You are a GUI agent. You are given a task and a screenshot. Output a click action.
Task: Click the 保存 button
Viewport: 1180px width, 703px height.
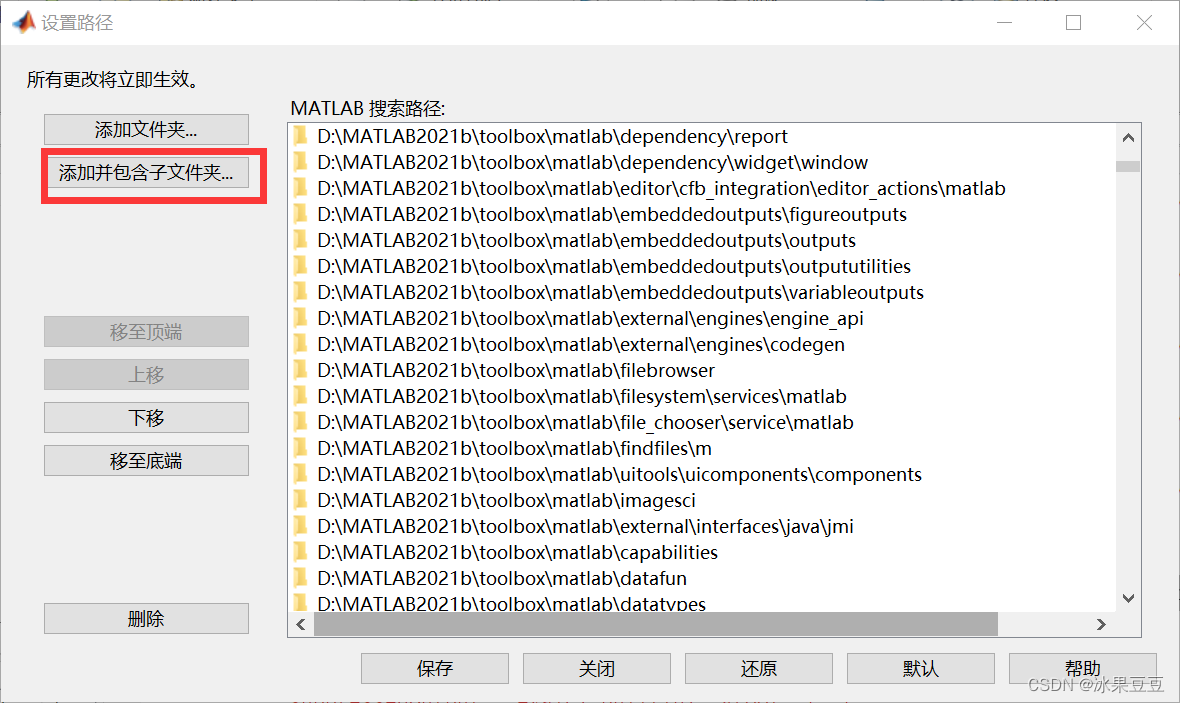tap(435, 668)
